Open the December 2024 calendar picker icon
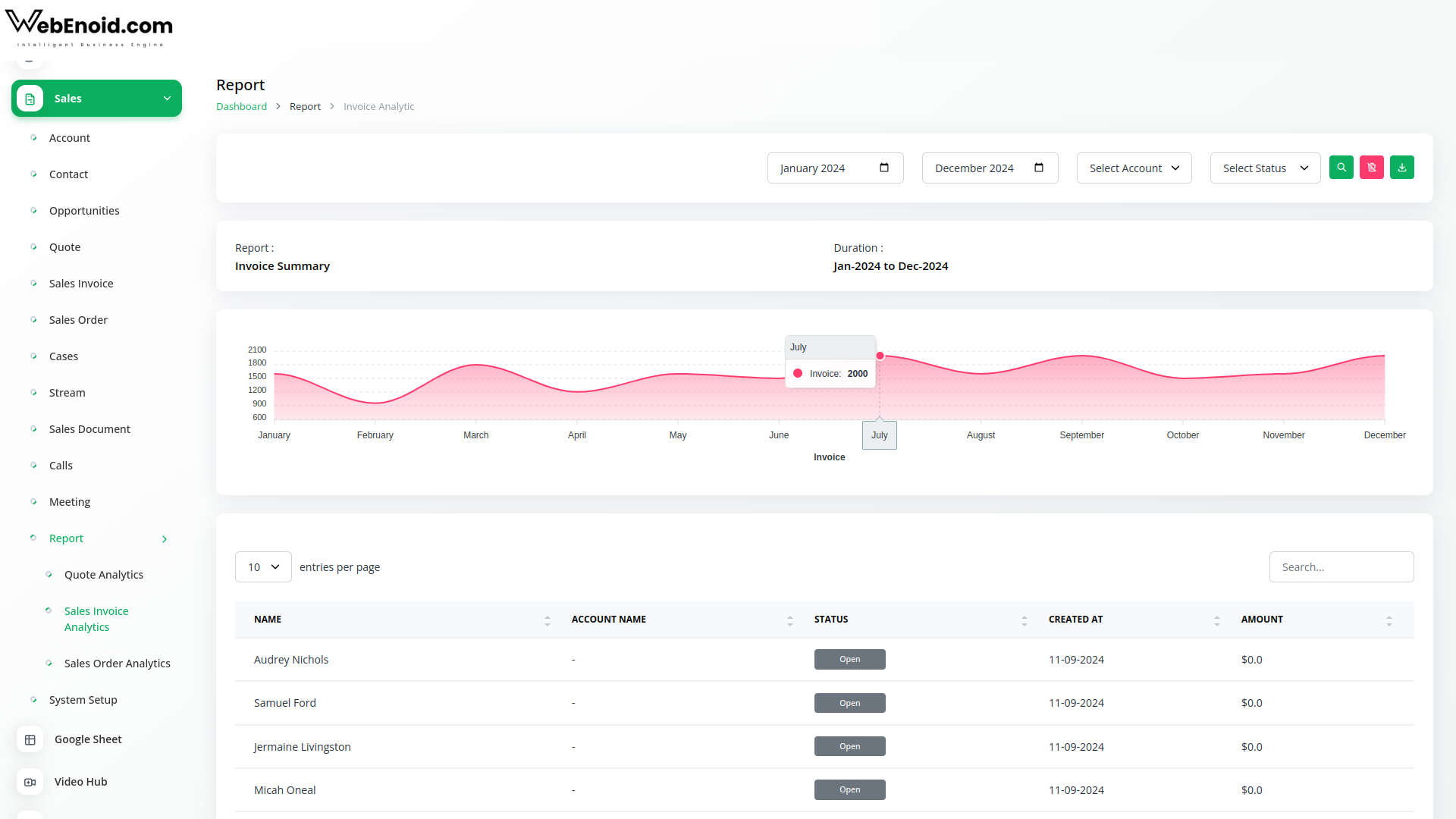Image resolution: width=1456 pixels, height=819 pixels. [1039, 168]
